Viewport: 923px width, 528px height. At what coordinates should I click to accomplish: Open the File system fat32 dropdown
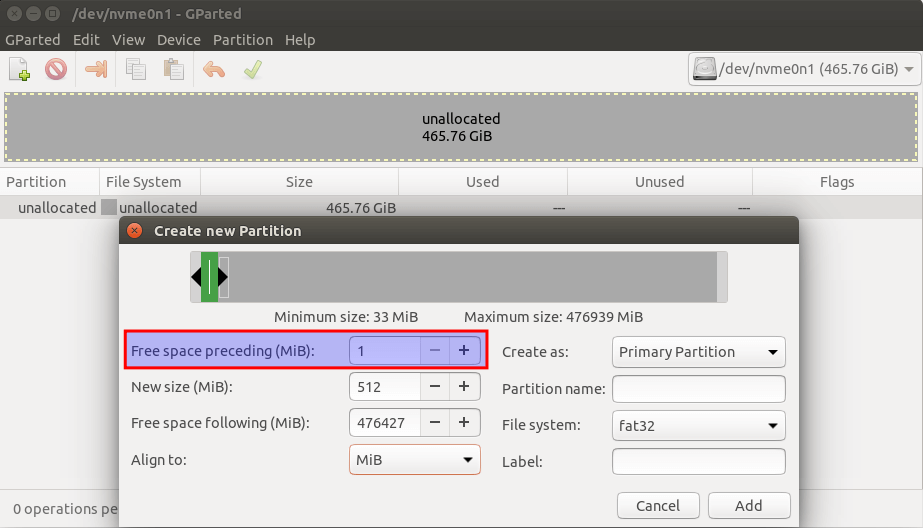point(698,425)
